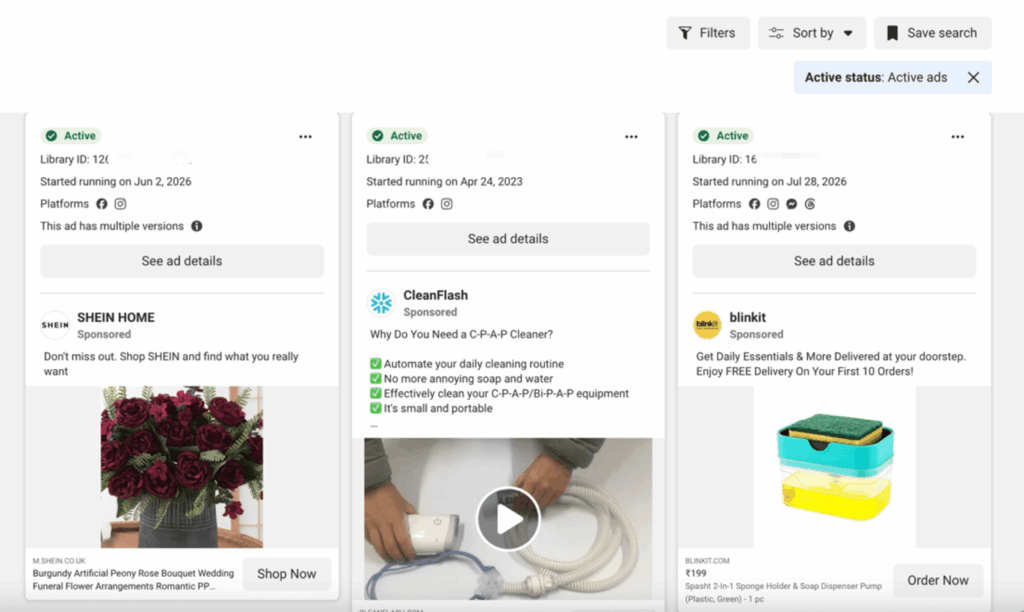1024x612 pixels.
Task: Open the Filters panel
Action: [708, 33]
